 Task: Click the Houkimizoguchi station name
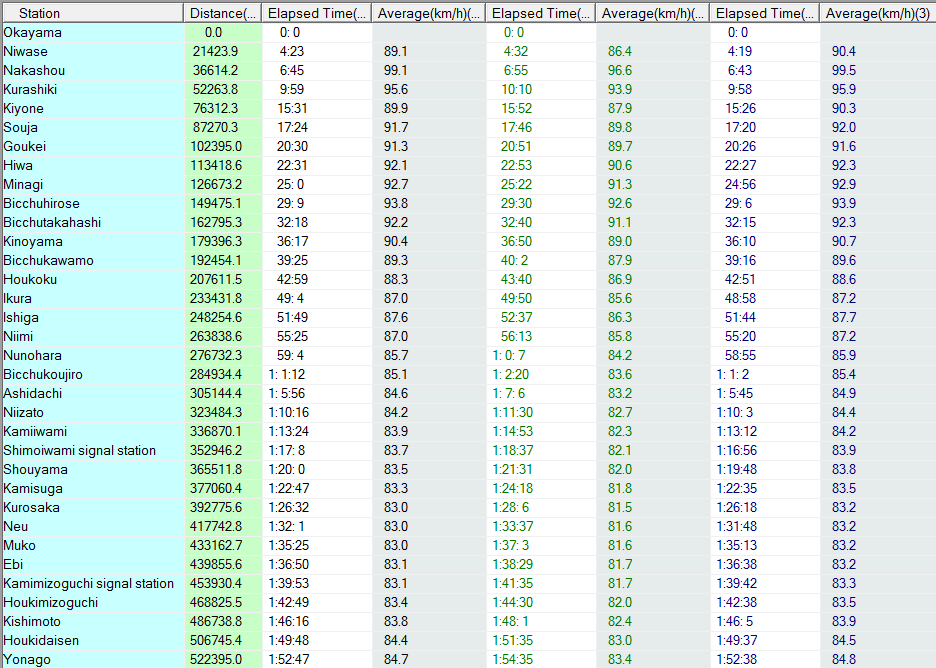pyautogui.click(x=51, y=603)
